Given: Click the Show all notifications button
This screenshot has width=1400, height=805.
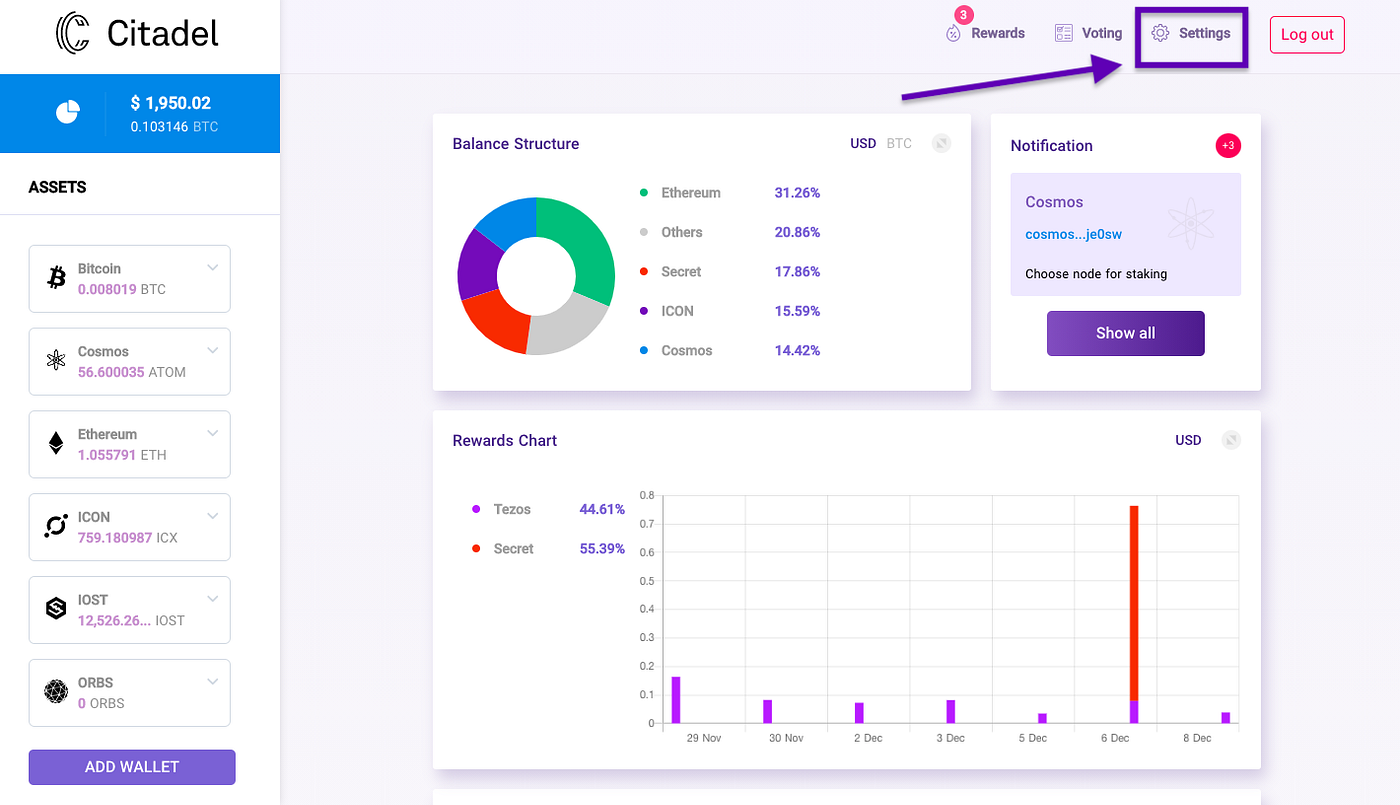Looking at the screenshot, I should 1125,333.
